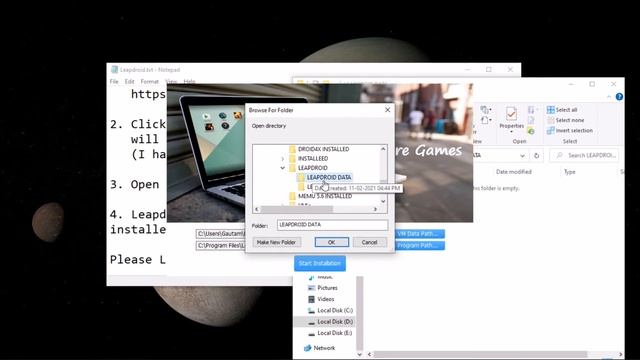
Task: Collapse the LEAPDROID folder node
Action: (282, 168)
